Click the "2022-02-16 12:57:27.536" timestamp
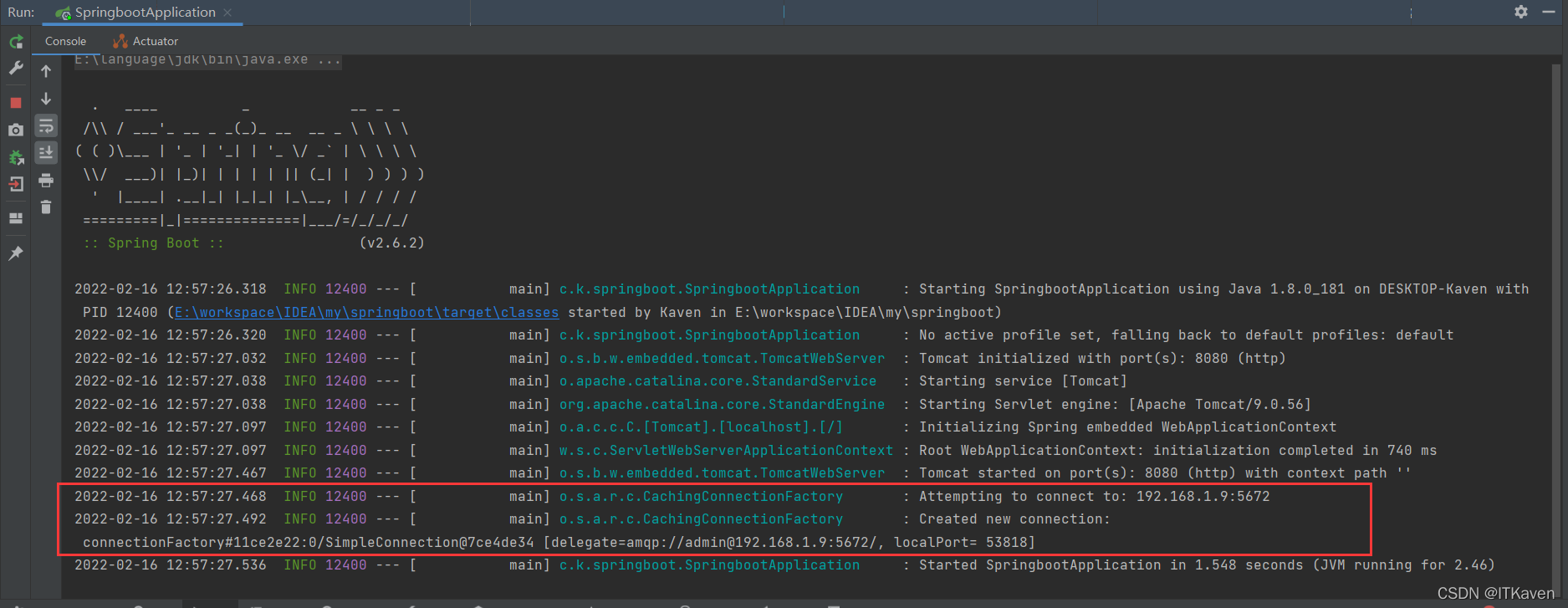 [171, 565]
